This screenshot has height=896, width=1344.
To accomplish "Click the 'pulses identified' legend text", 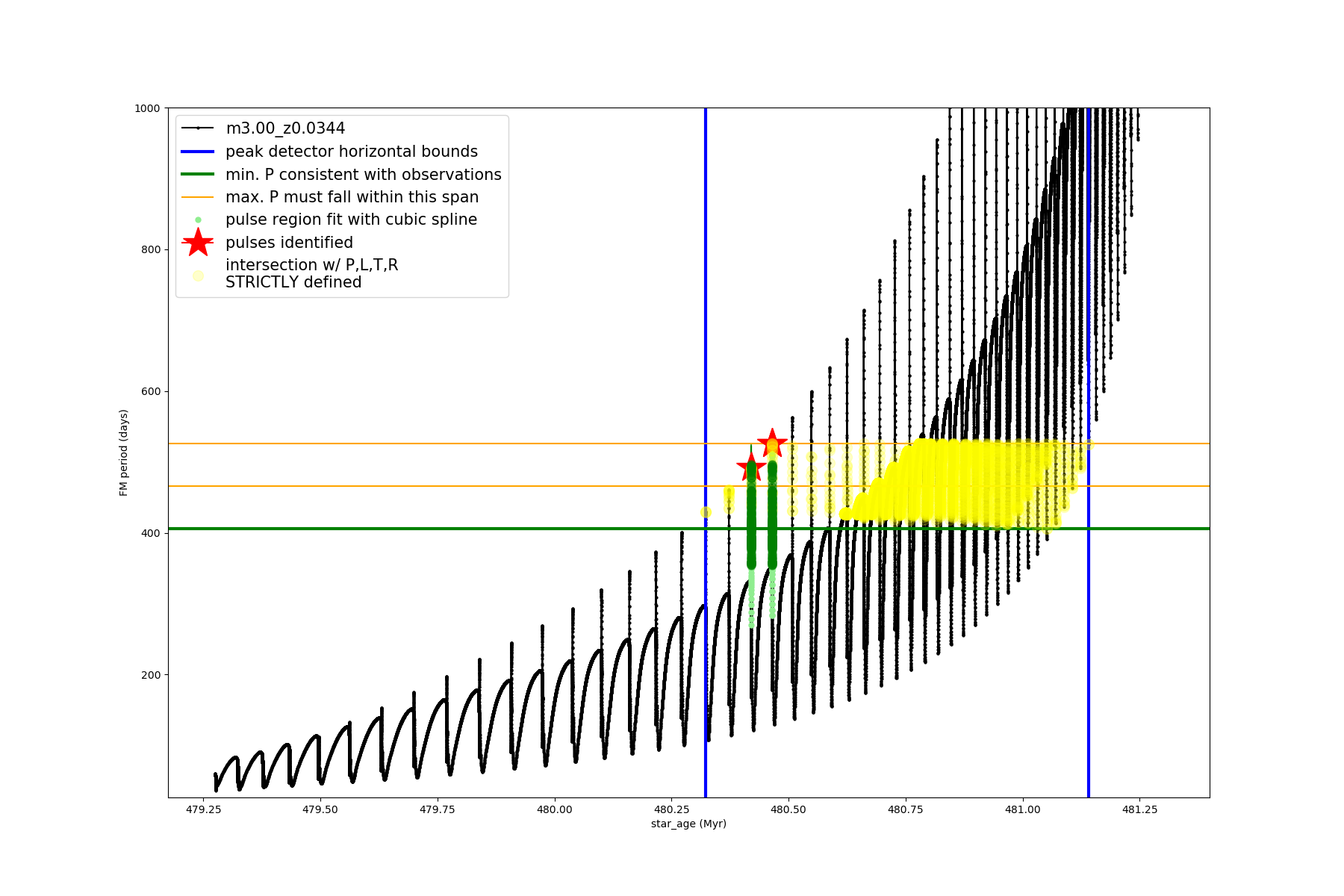I will pyautogui.click(x=289, y=243).
